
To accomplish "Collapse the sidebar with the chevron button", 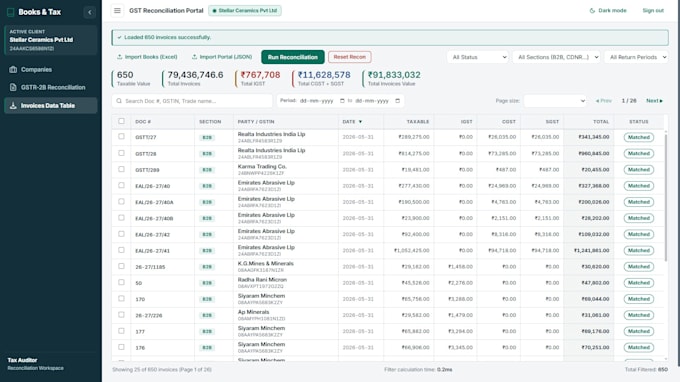I will coord(90,12).
